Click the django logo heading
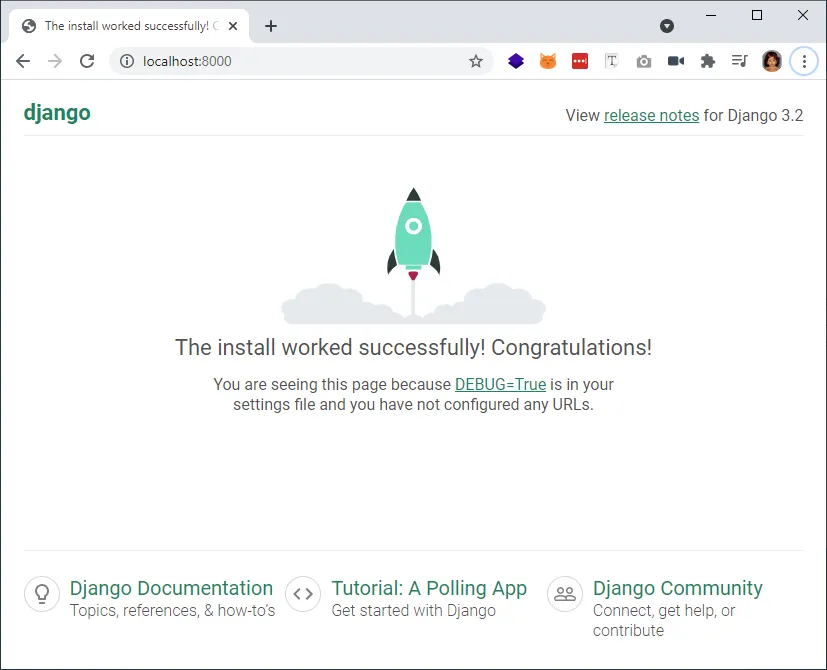 tap(57, 113)
